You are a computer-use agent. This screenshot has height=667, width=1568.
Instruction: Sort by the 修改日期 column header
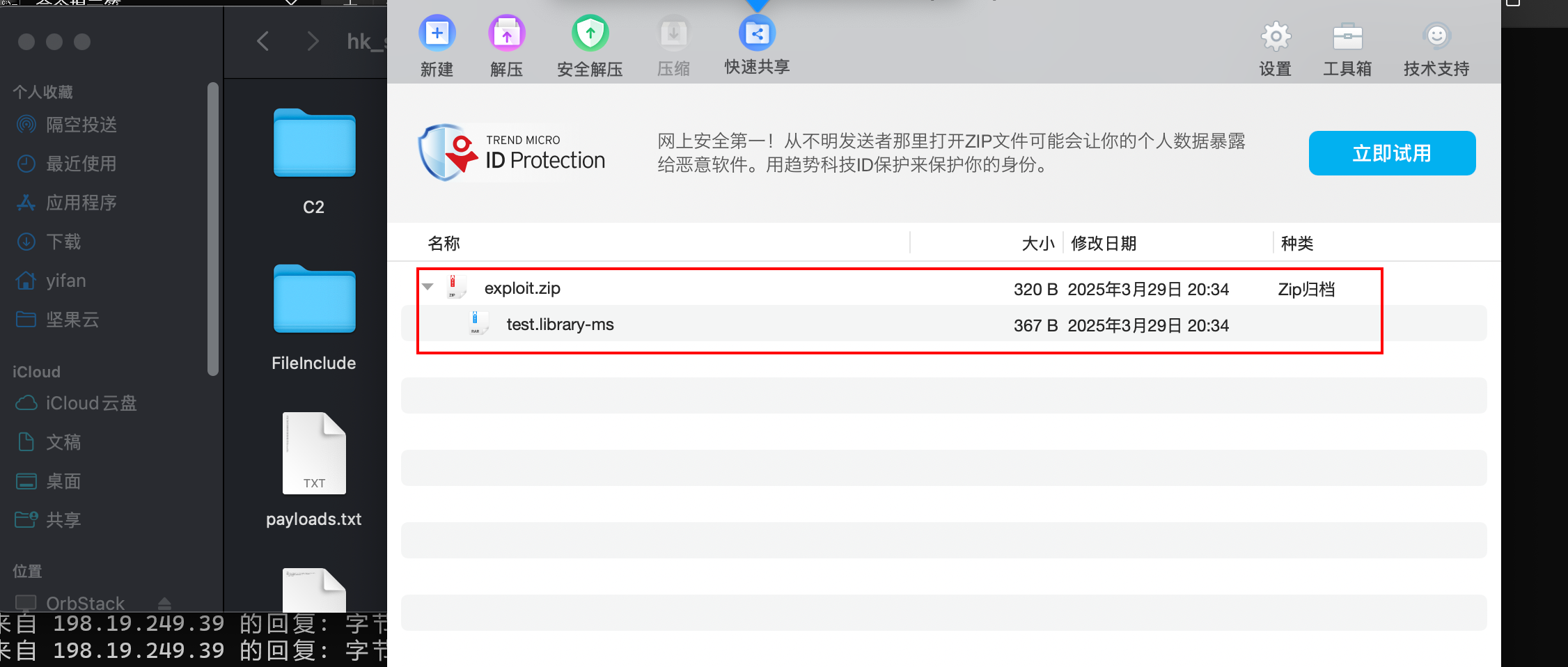[1104, 244]
